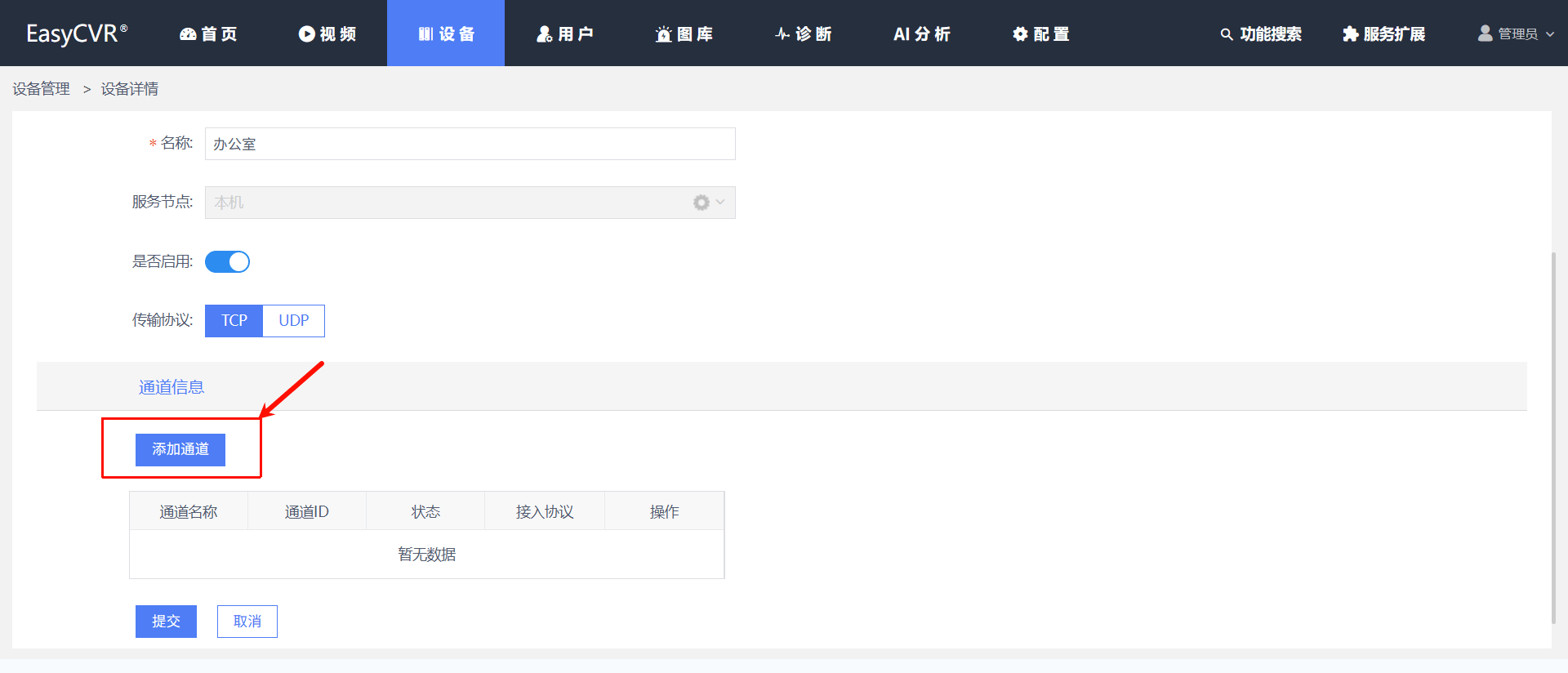Image resolution: width=1568 pixels, height=673 pixels.
Task: Toggle the 是否启用 enable switch
Action: pyautogui.click(x=227, y=261)
